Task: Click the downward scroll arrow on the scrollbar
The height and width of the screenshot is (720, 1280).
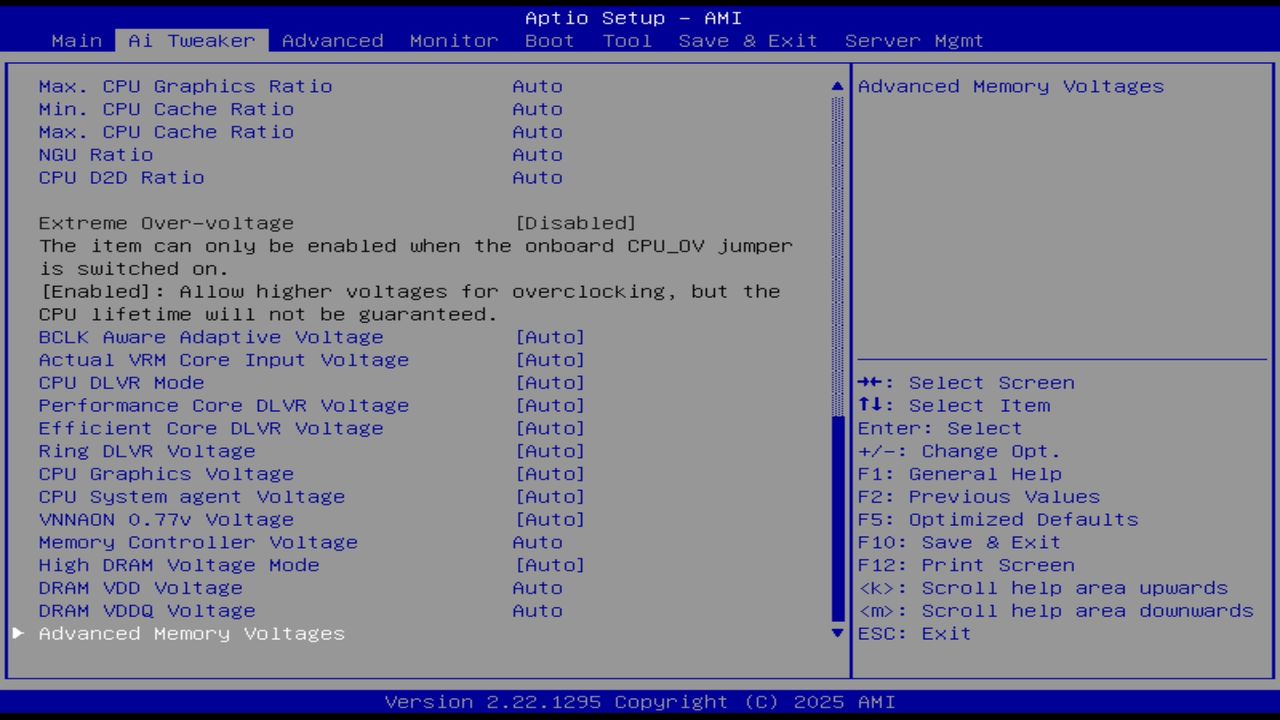Action: [x=836, y=633]
